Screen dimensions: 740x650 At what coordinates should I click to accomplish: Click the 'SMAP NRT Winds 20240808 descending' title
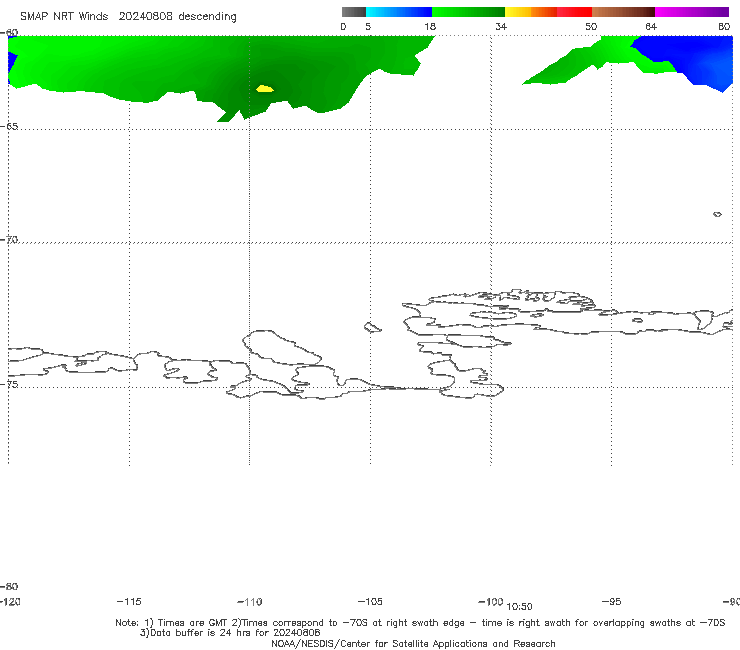pos(128,17)
